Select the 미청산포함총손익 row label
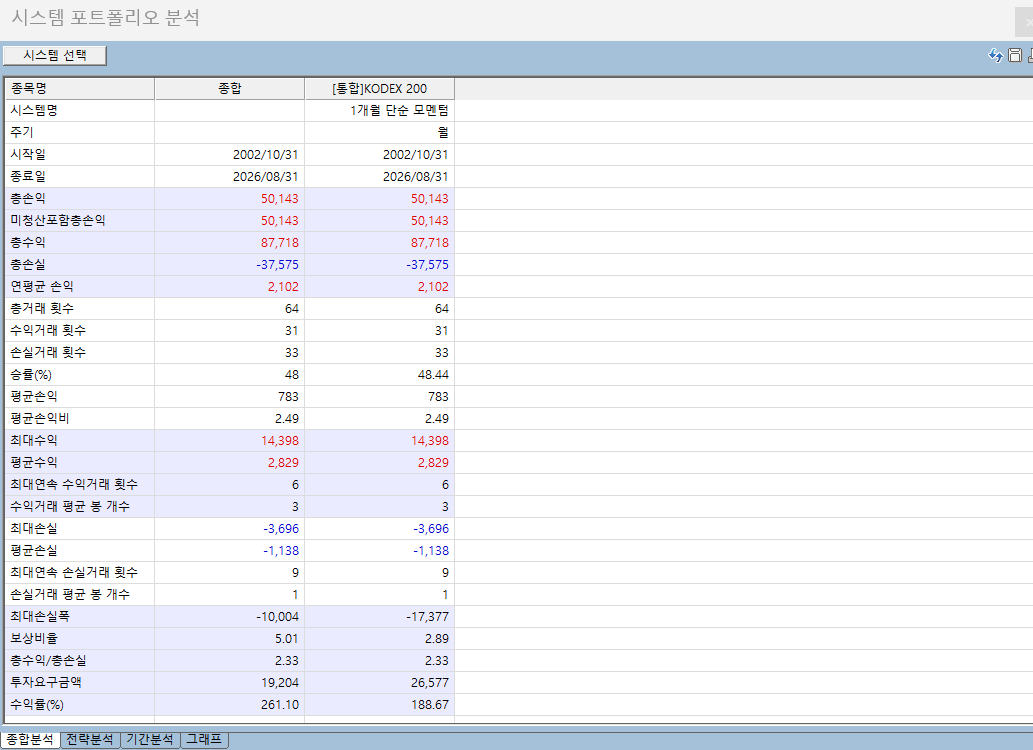 click(x=58, y=220)
